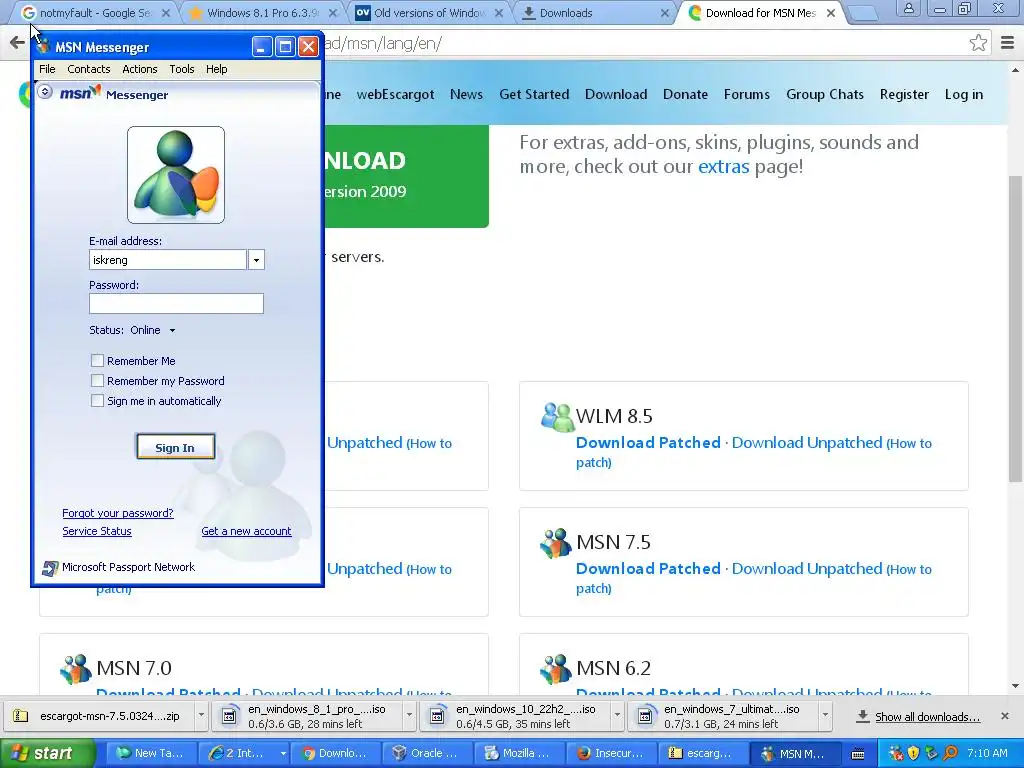
Task: Click the webEscargot navigation link
Action: point(395,95)
